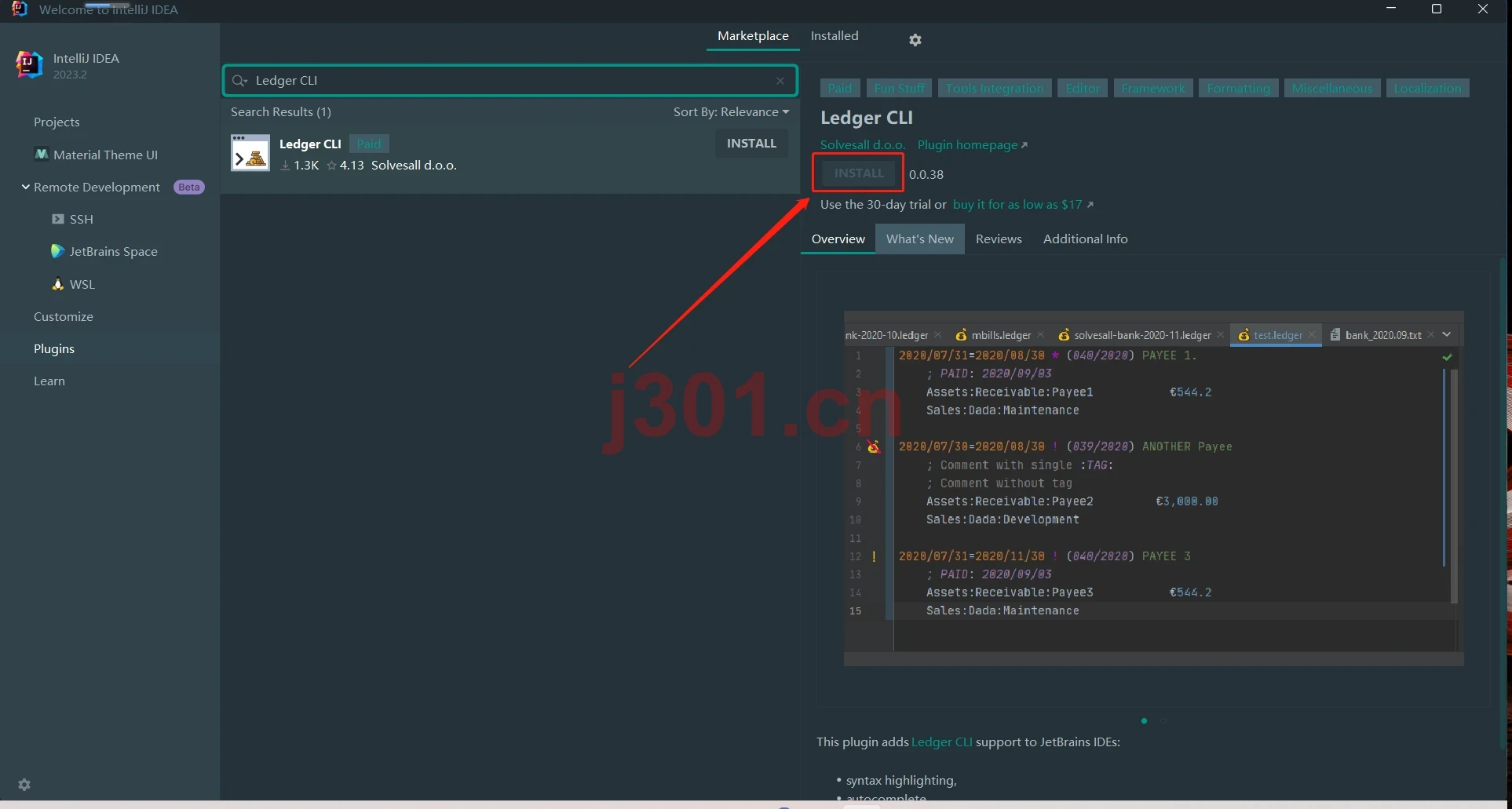Click the Beta badge beside Remote Development

[x=188, y=188]
